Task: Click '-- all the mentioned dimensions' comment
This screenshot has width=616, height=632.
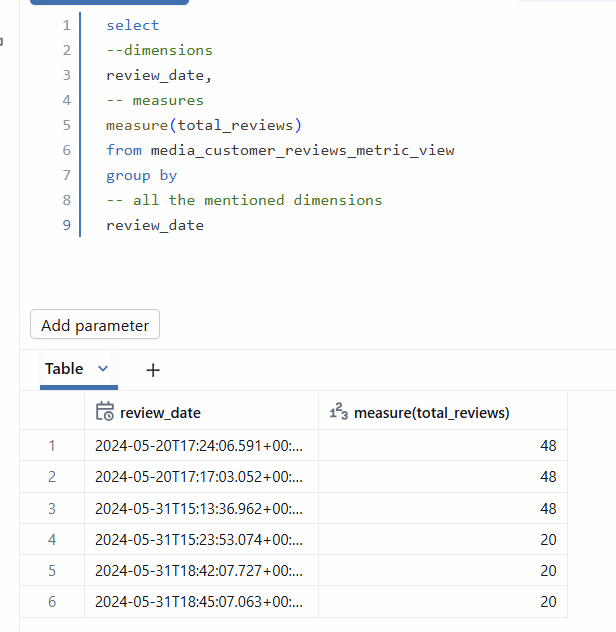Action: [x=244, y=200]
